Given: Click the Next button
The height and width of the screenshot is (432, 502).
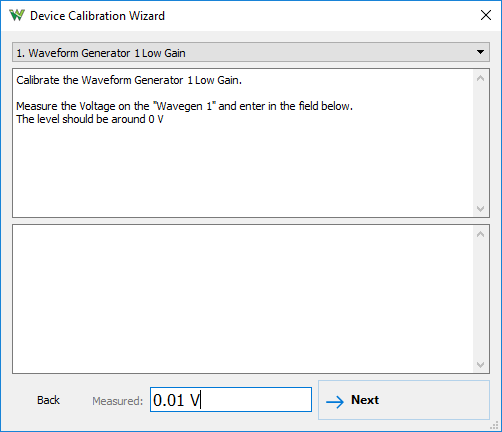Looking at the screenshot, I should [404, 400].
